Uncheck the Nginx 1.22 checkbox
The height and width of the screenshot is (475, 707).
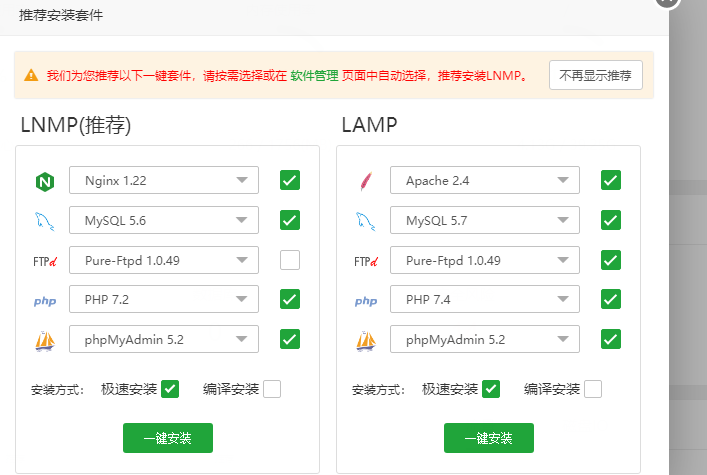[290, 180]
